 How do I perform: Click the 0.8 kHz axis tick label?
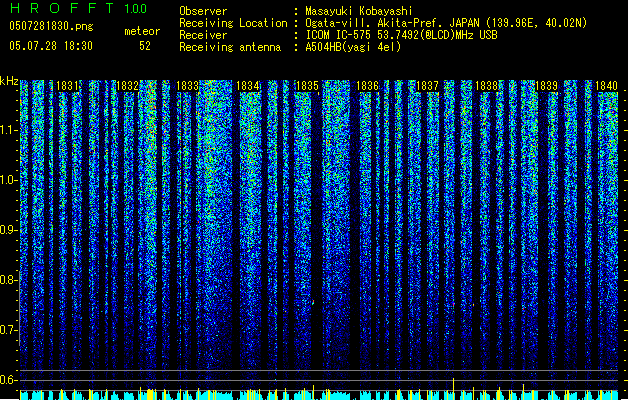click(8, 280)
